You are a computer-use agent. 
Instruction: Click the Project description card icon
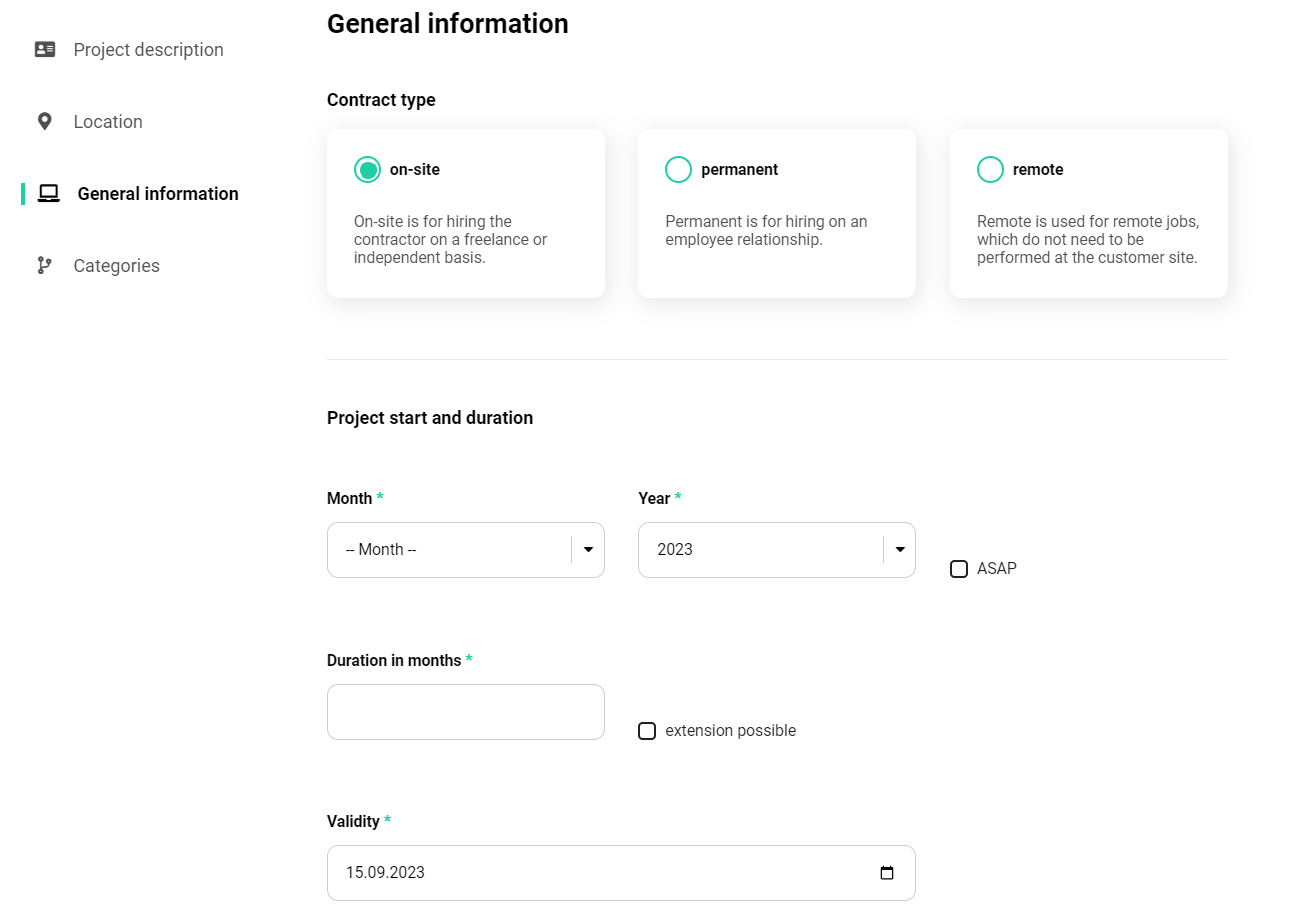[x=45, y=48]
